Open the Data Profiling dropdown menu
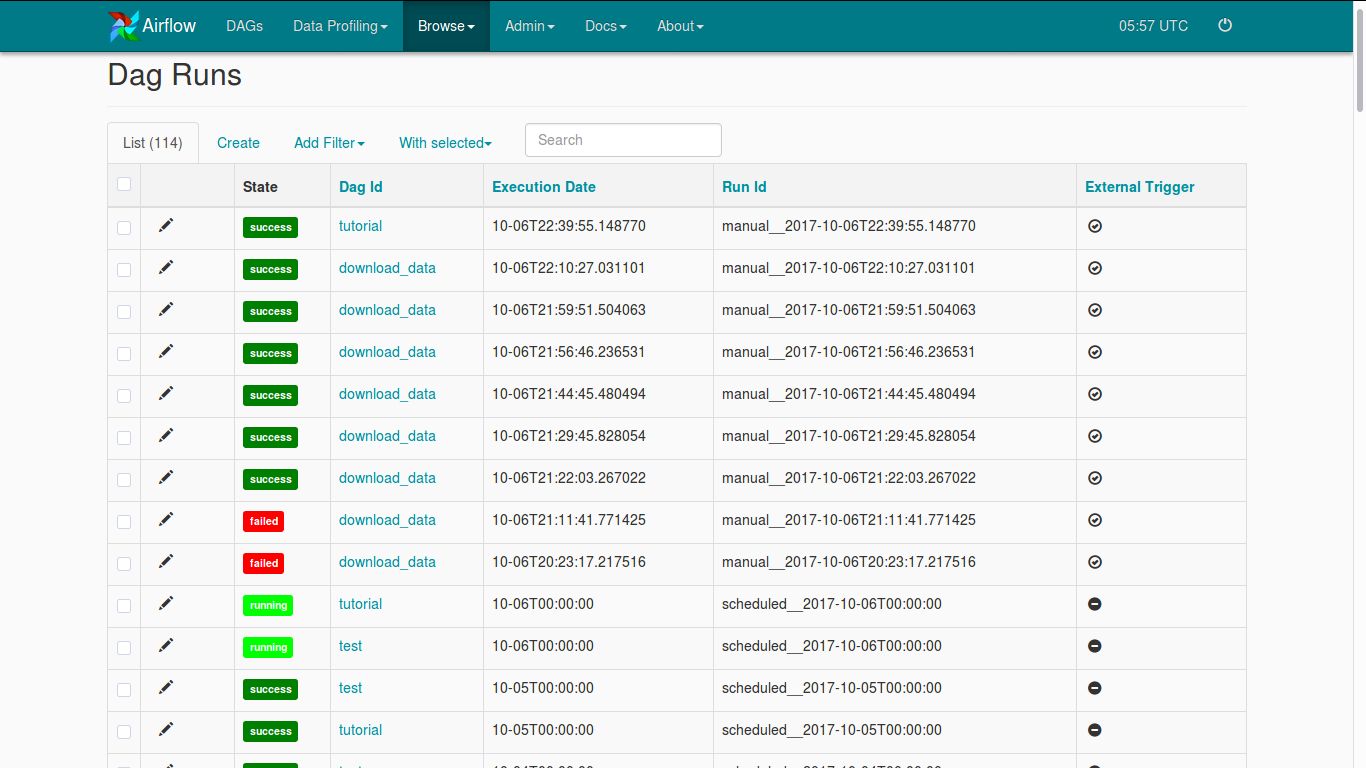This screenshot has width=1366, height=768. (x=340, y=26)
